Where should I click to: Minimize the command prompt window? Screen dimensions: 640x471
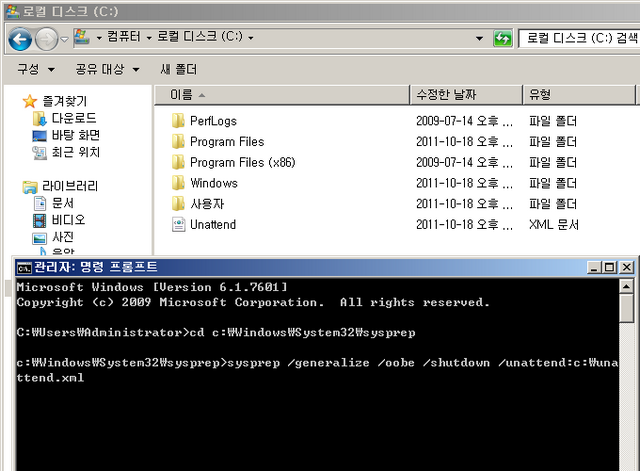(594, 268)
